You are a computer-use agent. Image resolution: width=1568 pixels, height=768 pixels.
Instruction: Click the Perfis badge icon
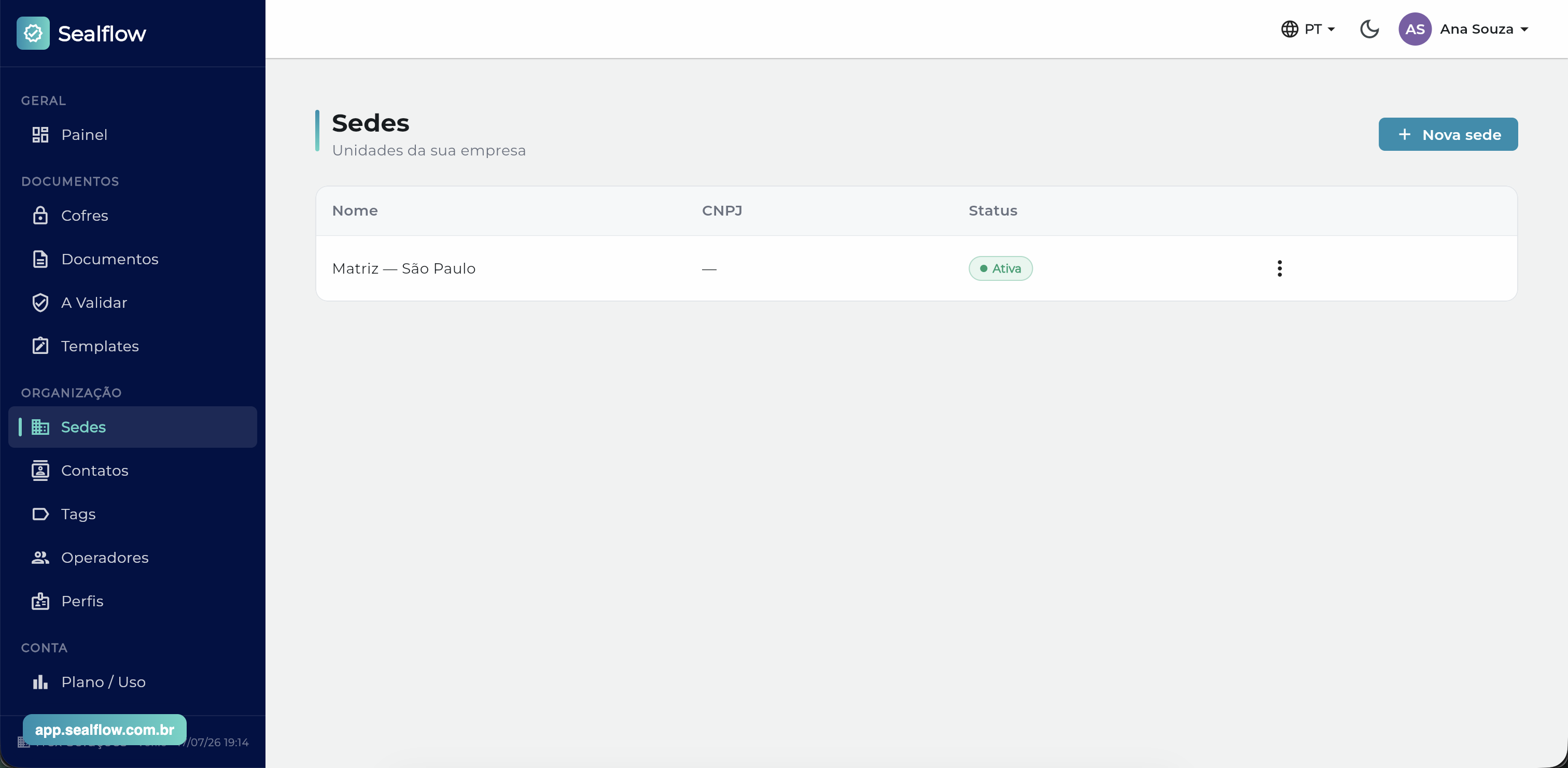[x=40, y=601]
